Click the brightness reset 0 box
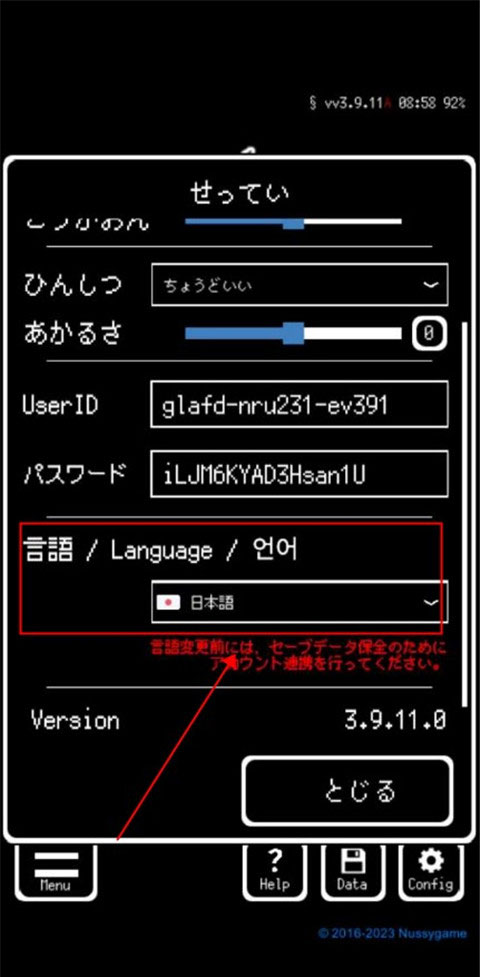Screen dimensions: 480x977 click(x=429, y=333)
